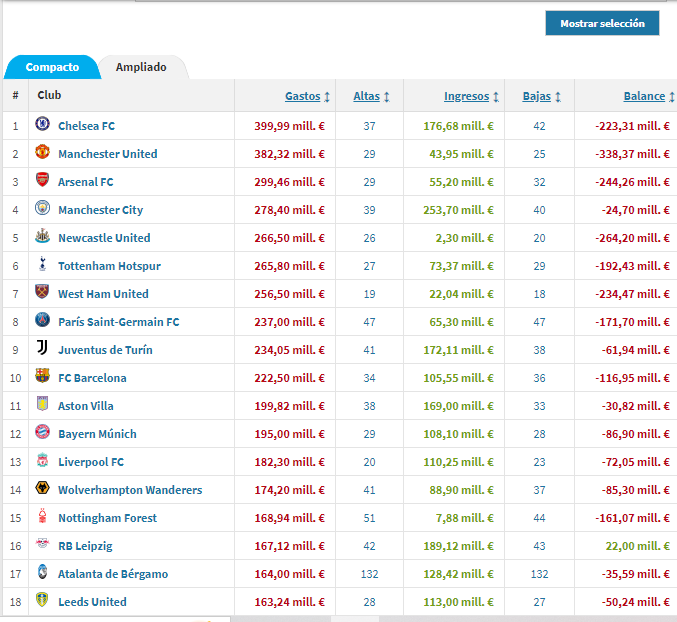Viewport: 677px width, 622px height.
Task: Click Manchester United's -338,37 mill. € balance
Action: coord(632,154)
